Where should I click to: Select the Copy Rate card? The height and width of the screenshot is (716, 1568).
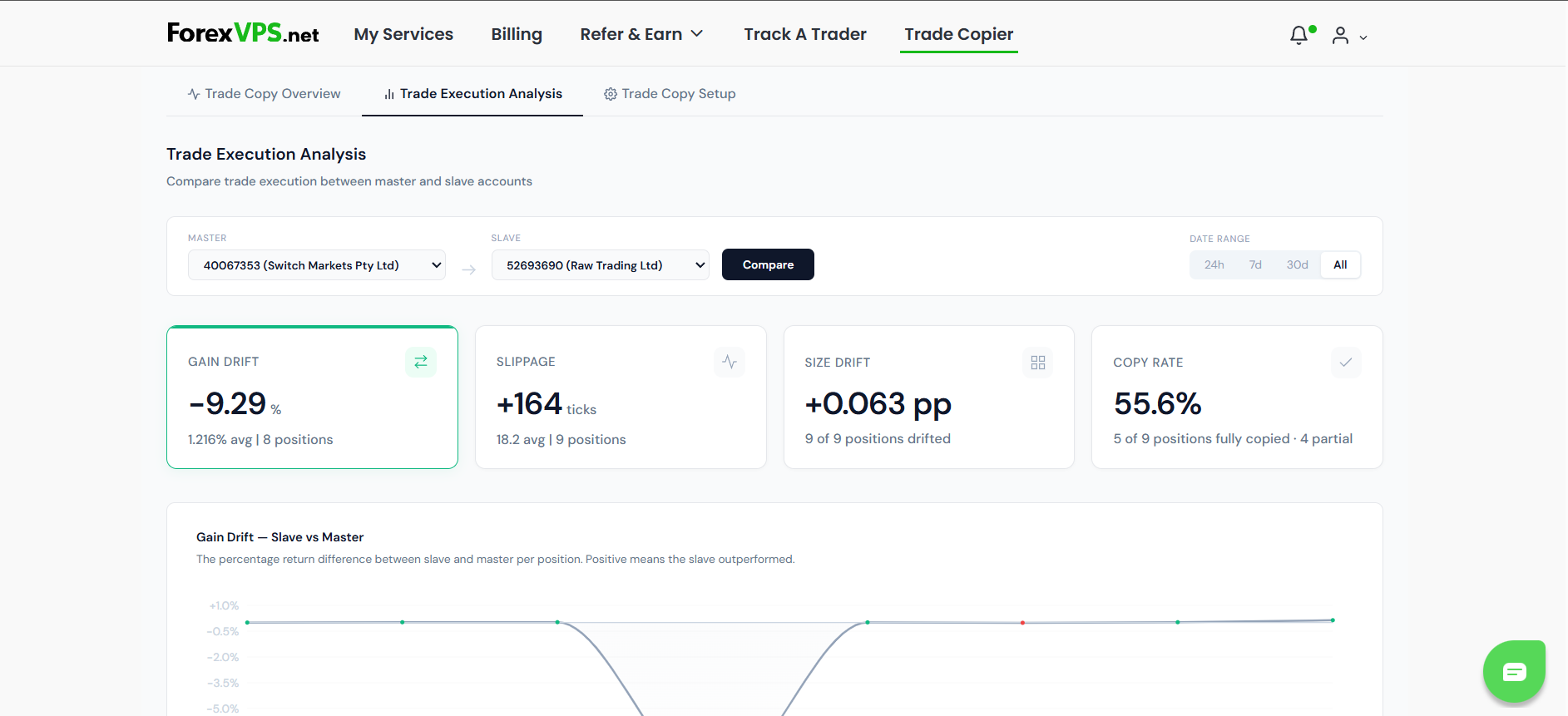tap(1237, 397)
